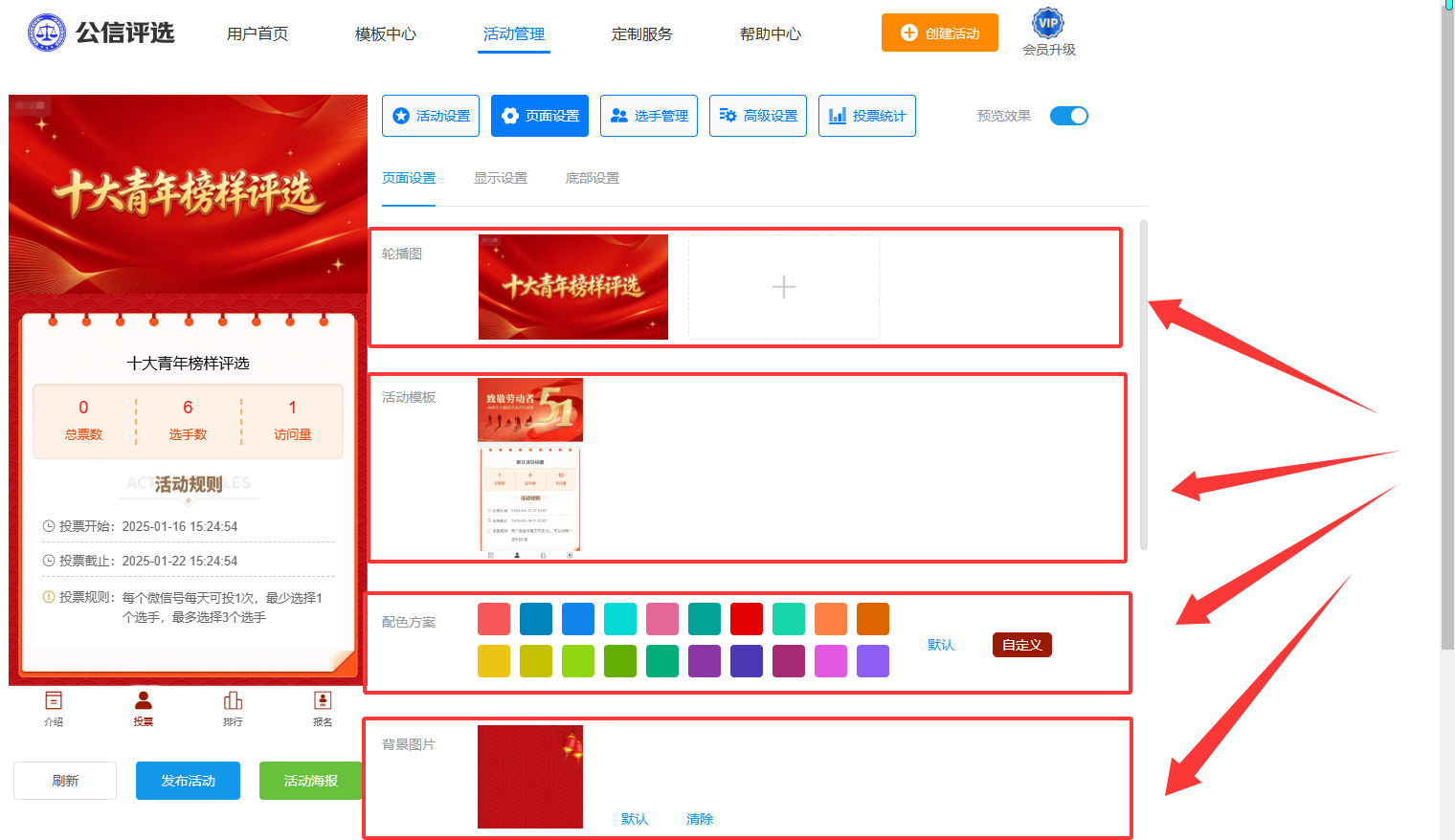The width and height of the screenshot is (1455, 840).
Task: Click the orange 创建活动 button
Action: [x=940, y=33]
